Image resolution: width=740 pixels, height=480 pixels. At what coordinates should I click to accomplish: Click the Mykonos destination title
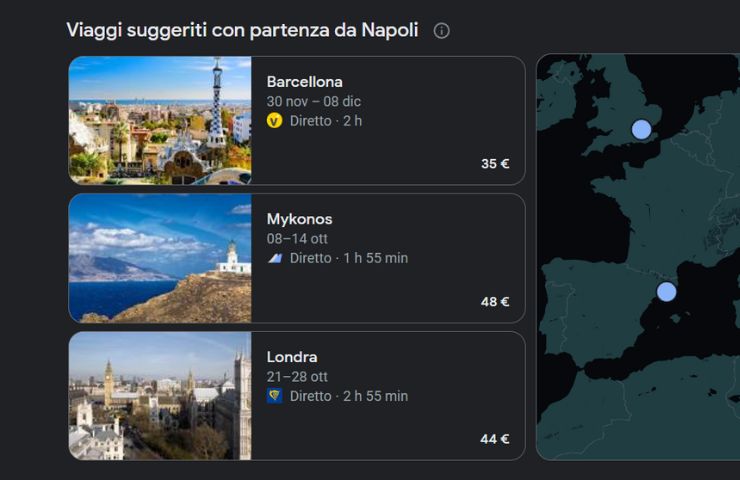299,219
